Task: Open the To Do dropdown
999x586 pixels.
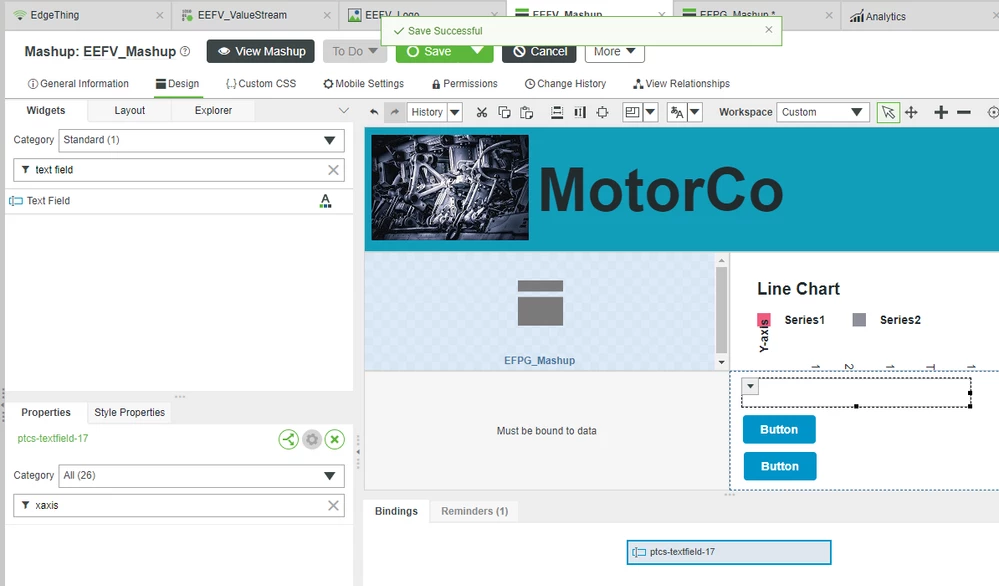Action: pos(355,51)
